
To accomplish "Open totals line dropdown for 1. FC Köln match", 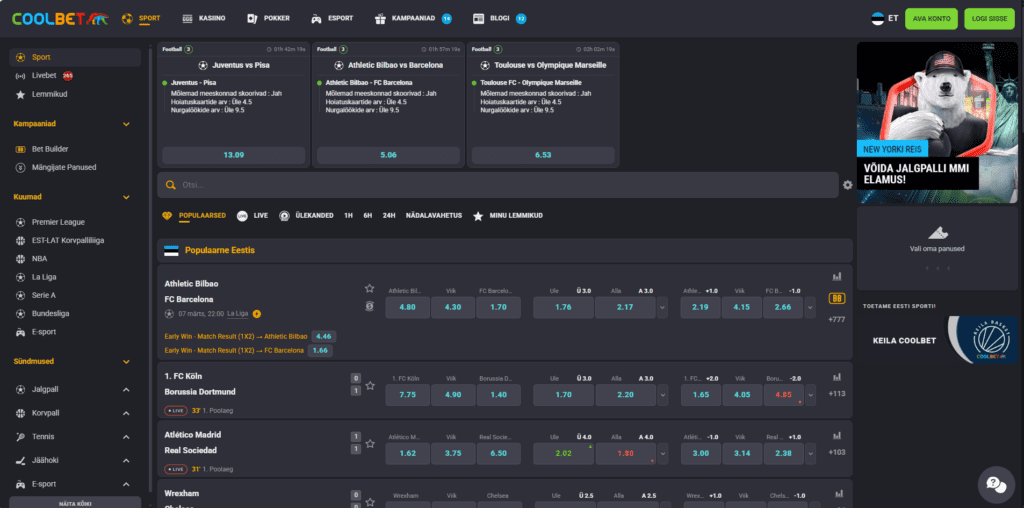I will 663,395.
